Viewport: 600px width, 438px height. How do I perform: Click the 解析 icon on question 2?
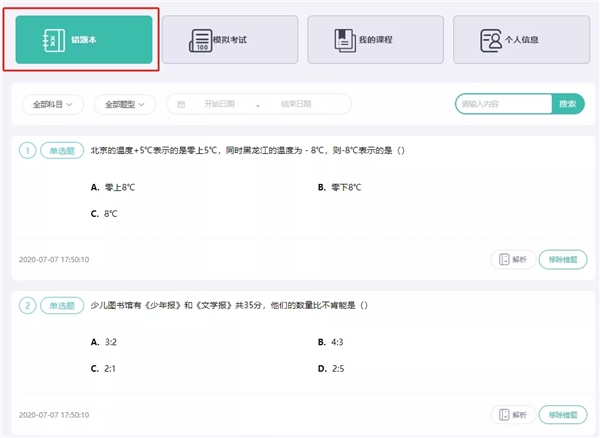(505, 415)
